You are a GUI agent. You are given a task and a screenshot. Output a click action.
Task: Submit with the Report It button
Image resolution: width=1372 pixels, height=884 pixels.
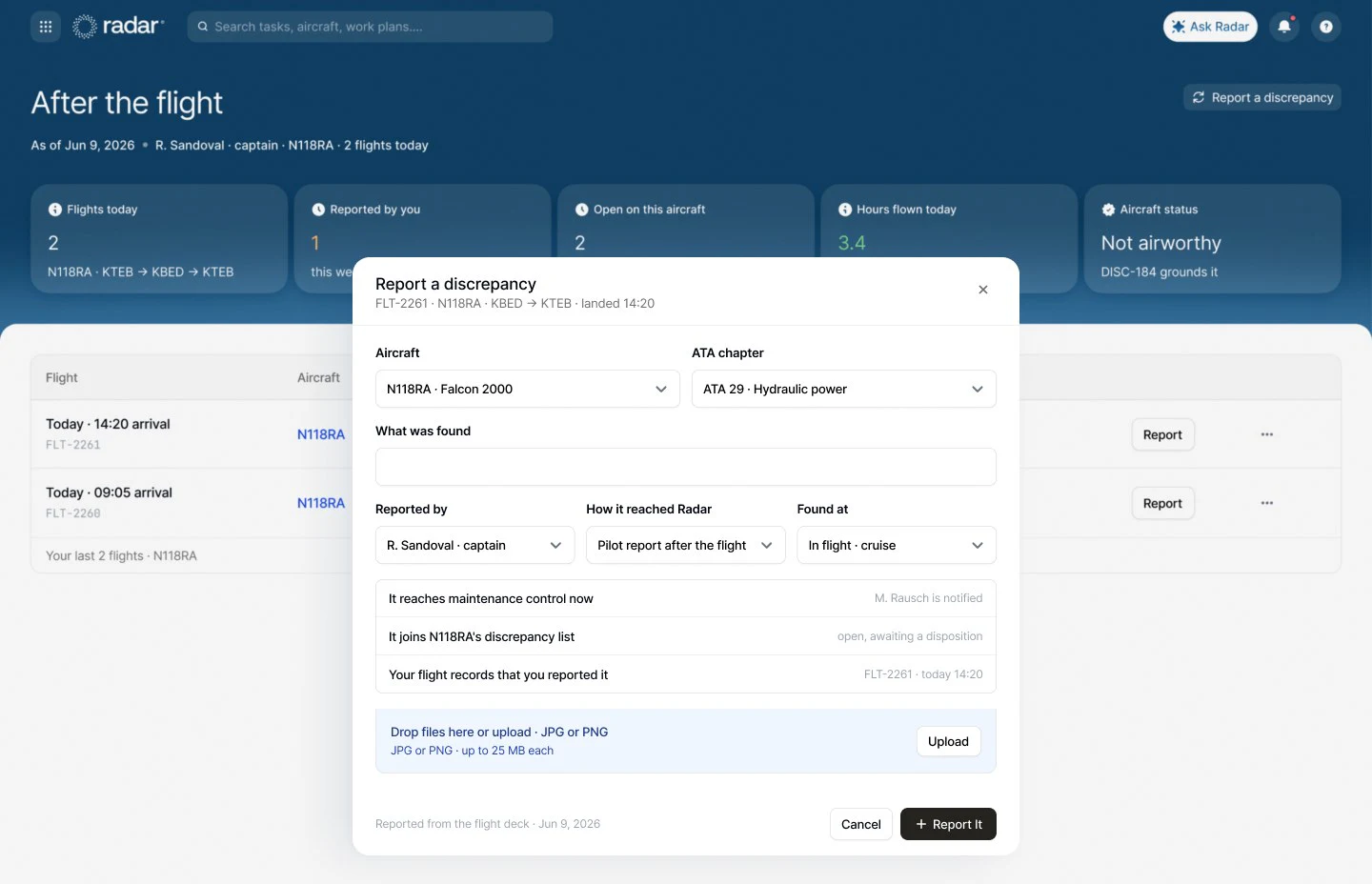pos(948,824)
